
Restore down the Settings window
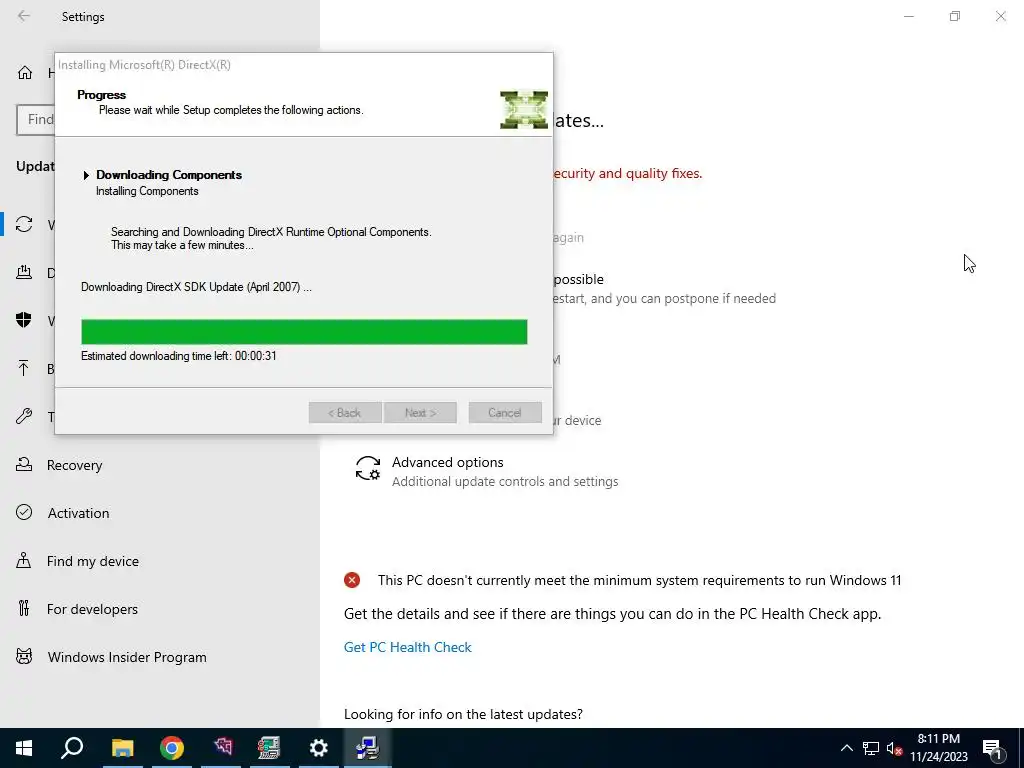pos(955,16)
